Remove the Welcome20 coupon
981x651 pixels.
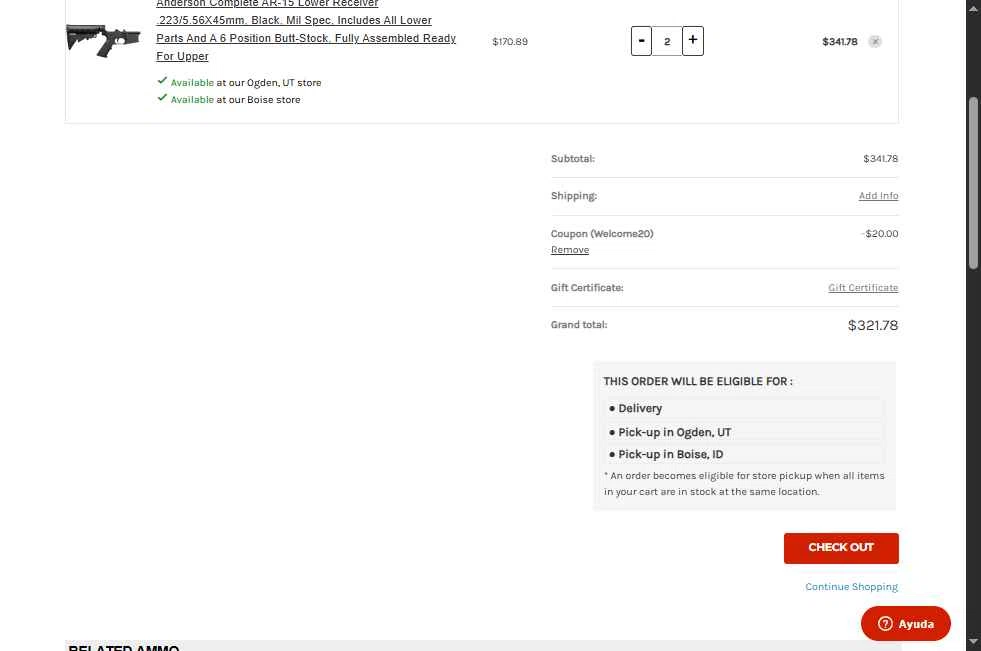[x=570, y=250]
